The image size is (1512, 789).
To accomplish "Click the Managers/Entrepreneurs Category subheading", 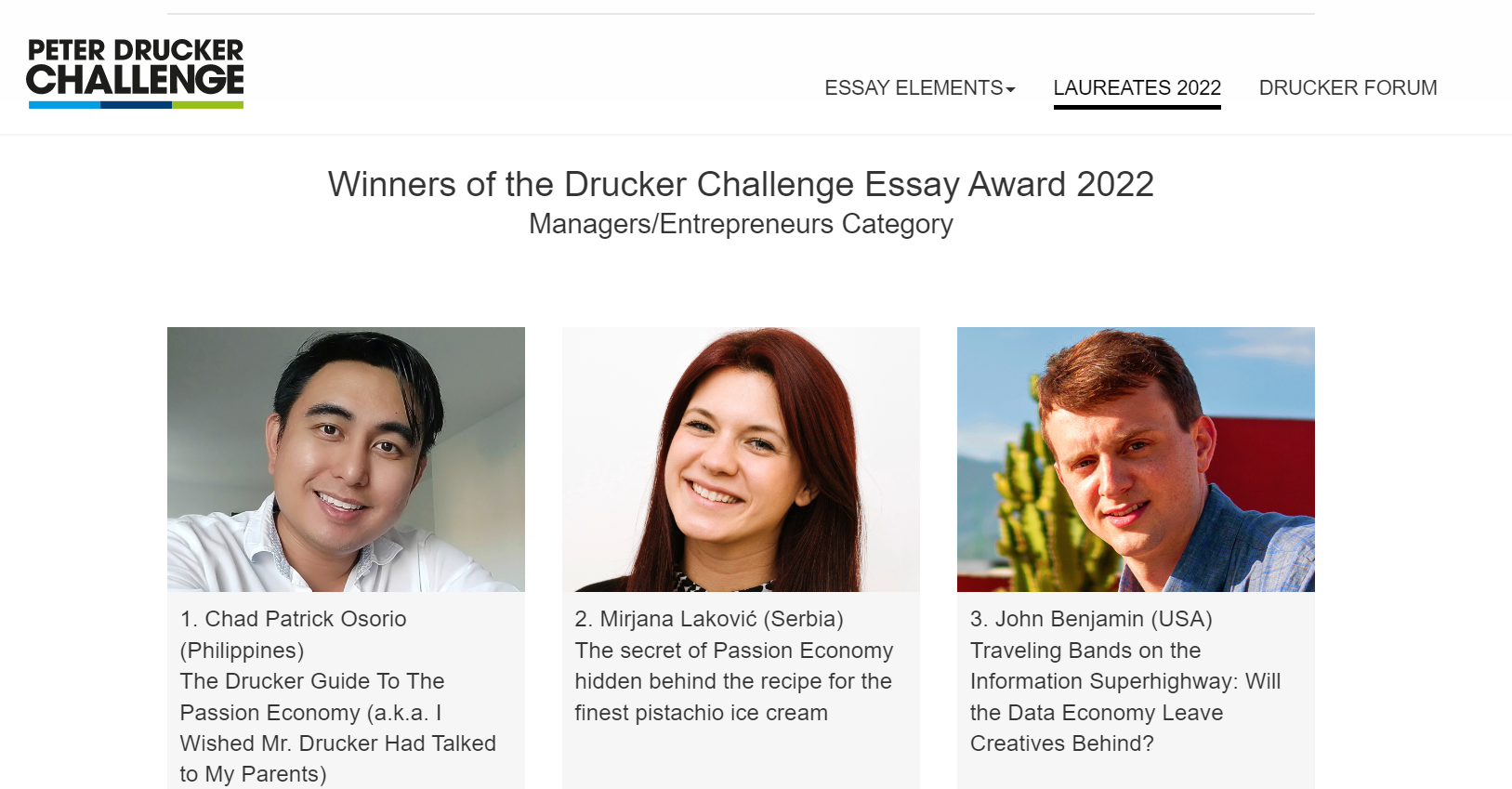I will [x=741, y=224].
